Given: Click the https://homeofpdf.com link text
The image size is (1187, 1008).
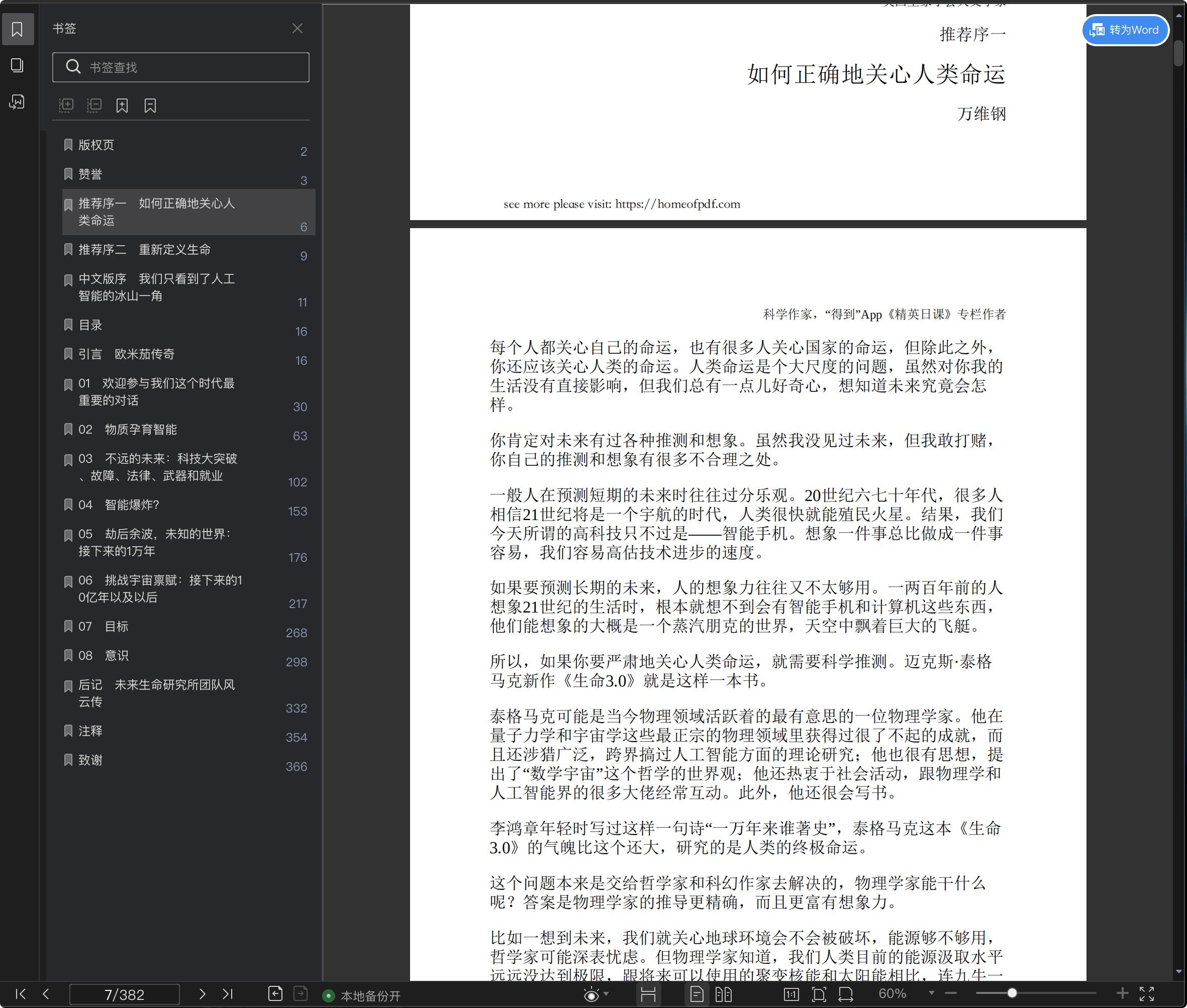Looking at the screenshot, I should [x=678, y=204].
